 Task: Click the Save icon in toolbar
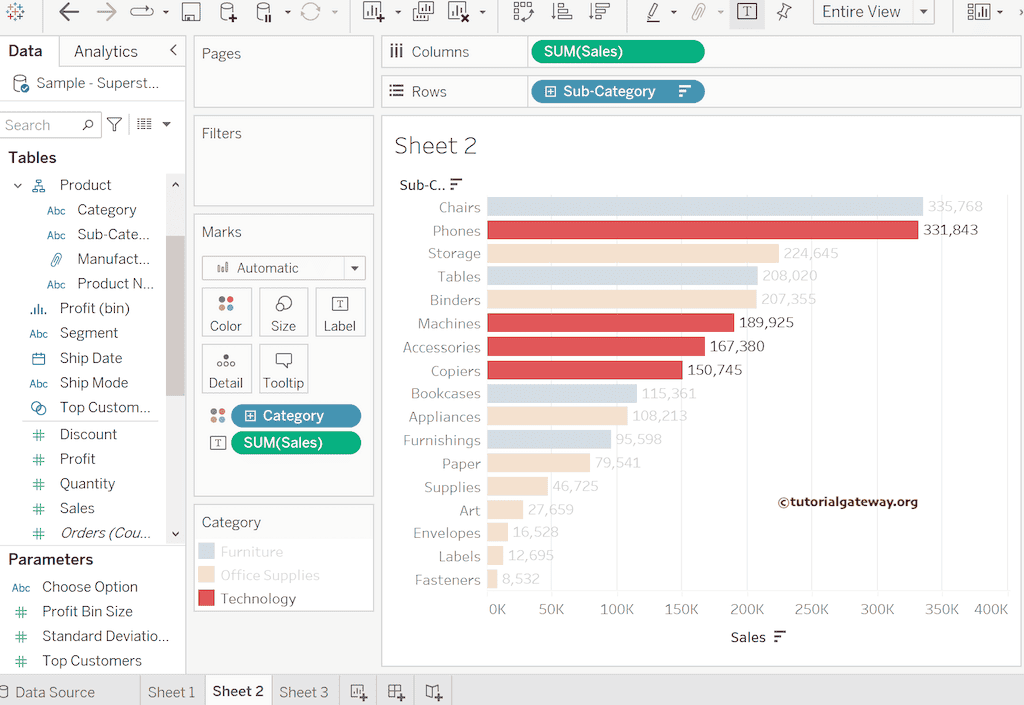(191, 12)
